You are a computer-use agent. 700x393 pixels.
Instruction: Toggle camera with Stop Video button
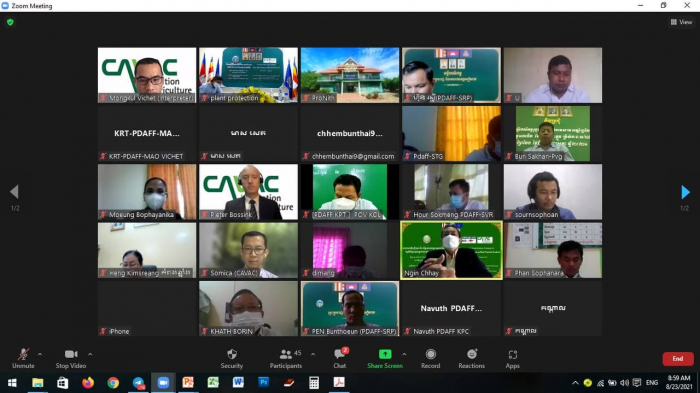coord(71,359)
